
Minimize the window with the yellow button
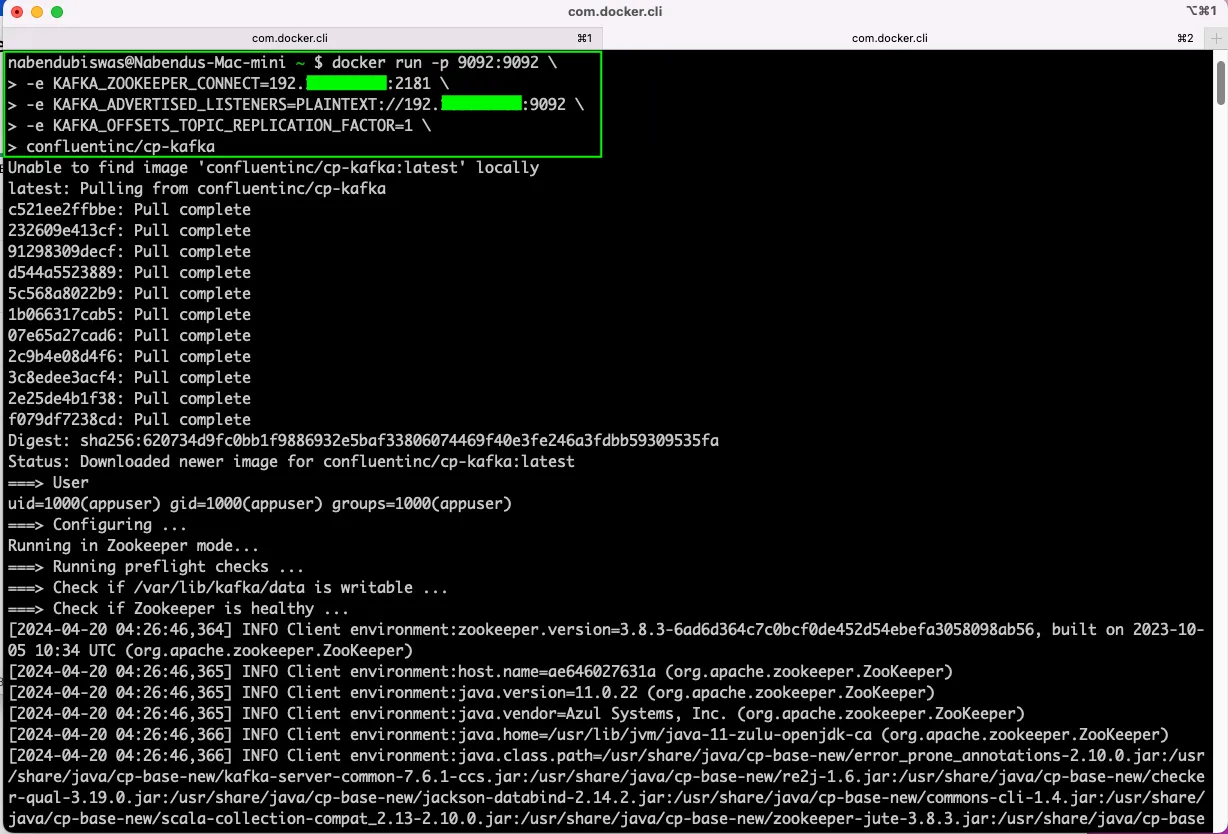(x=37, y=12)
